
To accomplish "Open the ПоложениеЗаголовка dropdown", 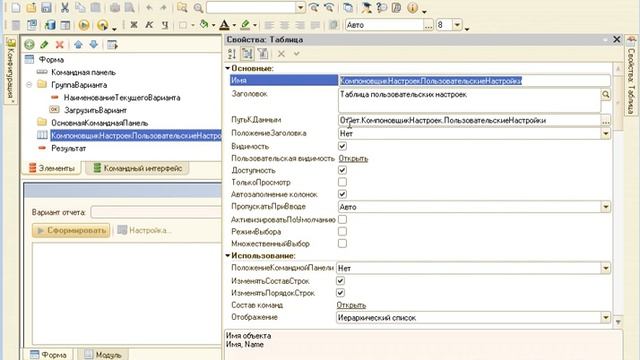I will point(606,133).
